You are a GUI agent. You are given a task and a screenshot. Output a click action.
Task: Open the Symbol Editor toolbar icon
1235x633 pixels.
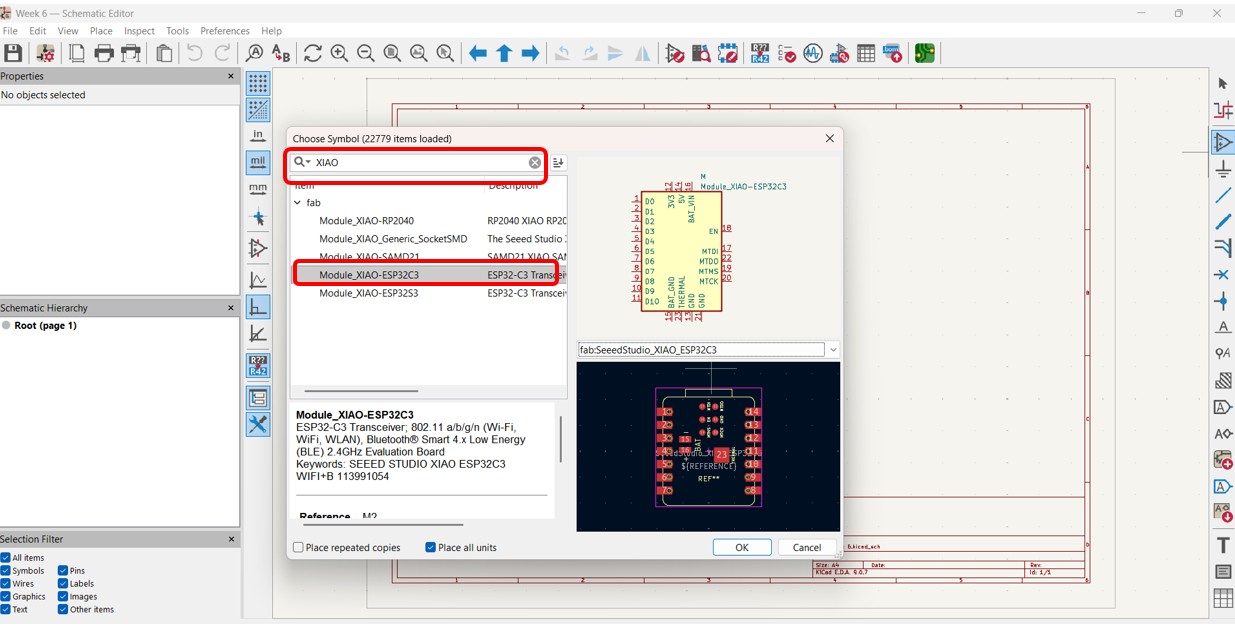coord(675,53)
